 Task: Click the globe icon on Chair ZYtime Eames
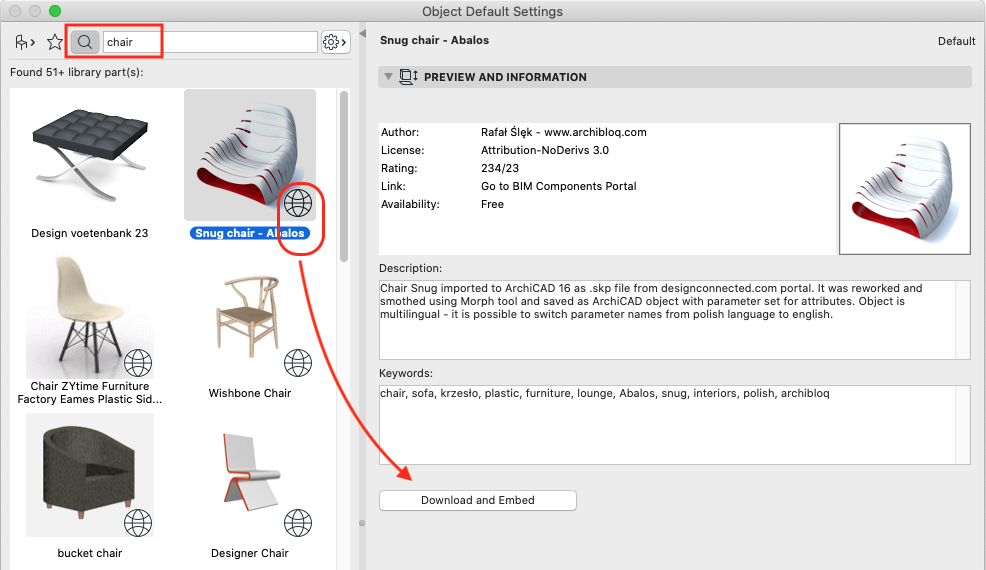138,363
